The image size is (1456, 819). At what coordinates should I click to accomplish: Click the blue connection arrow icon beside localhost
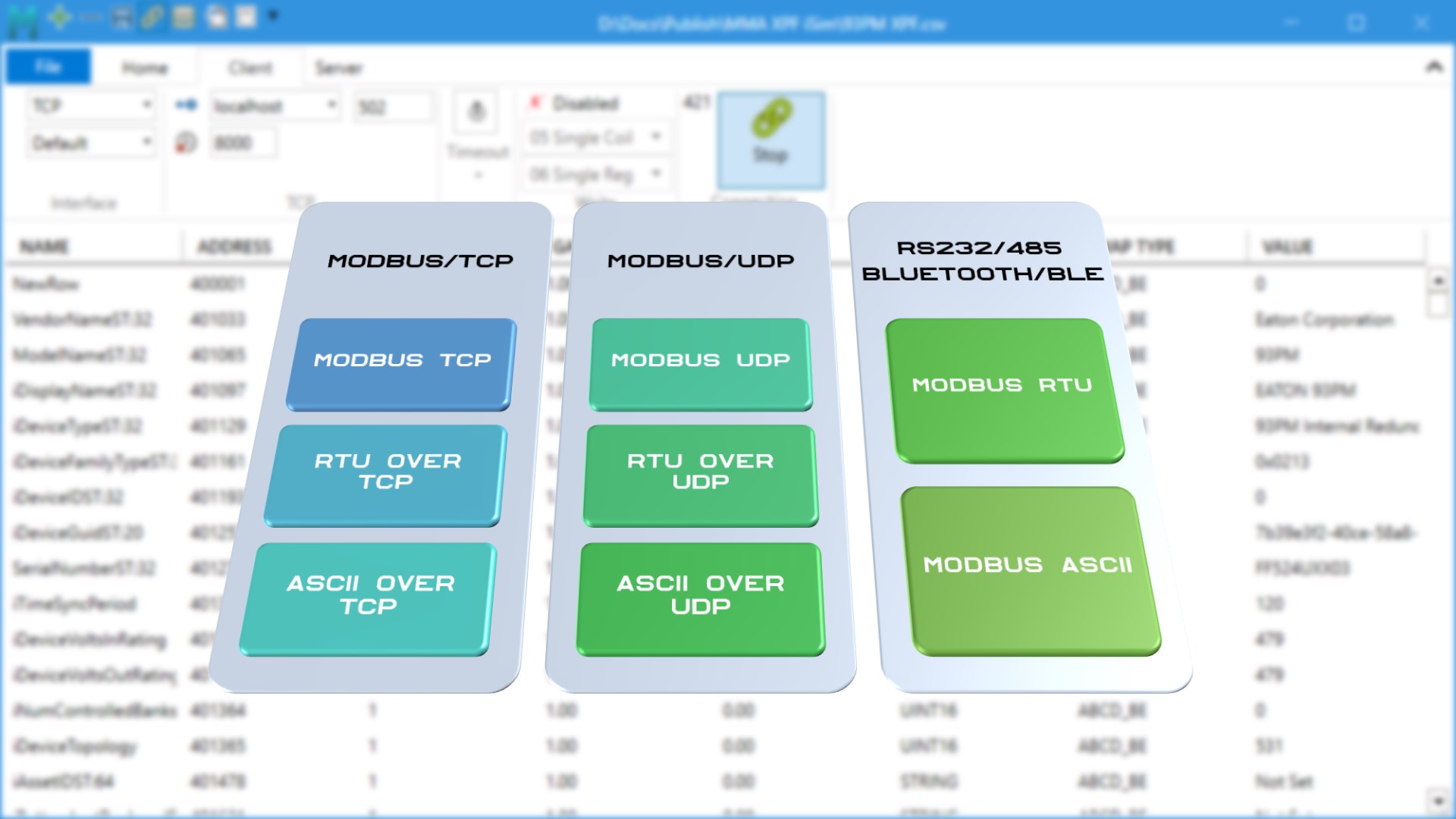click(x=186, y=105)
